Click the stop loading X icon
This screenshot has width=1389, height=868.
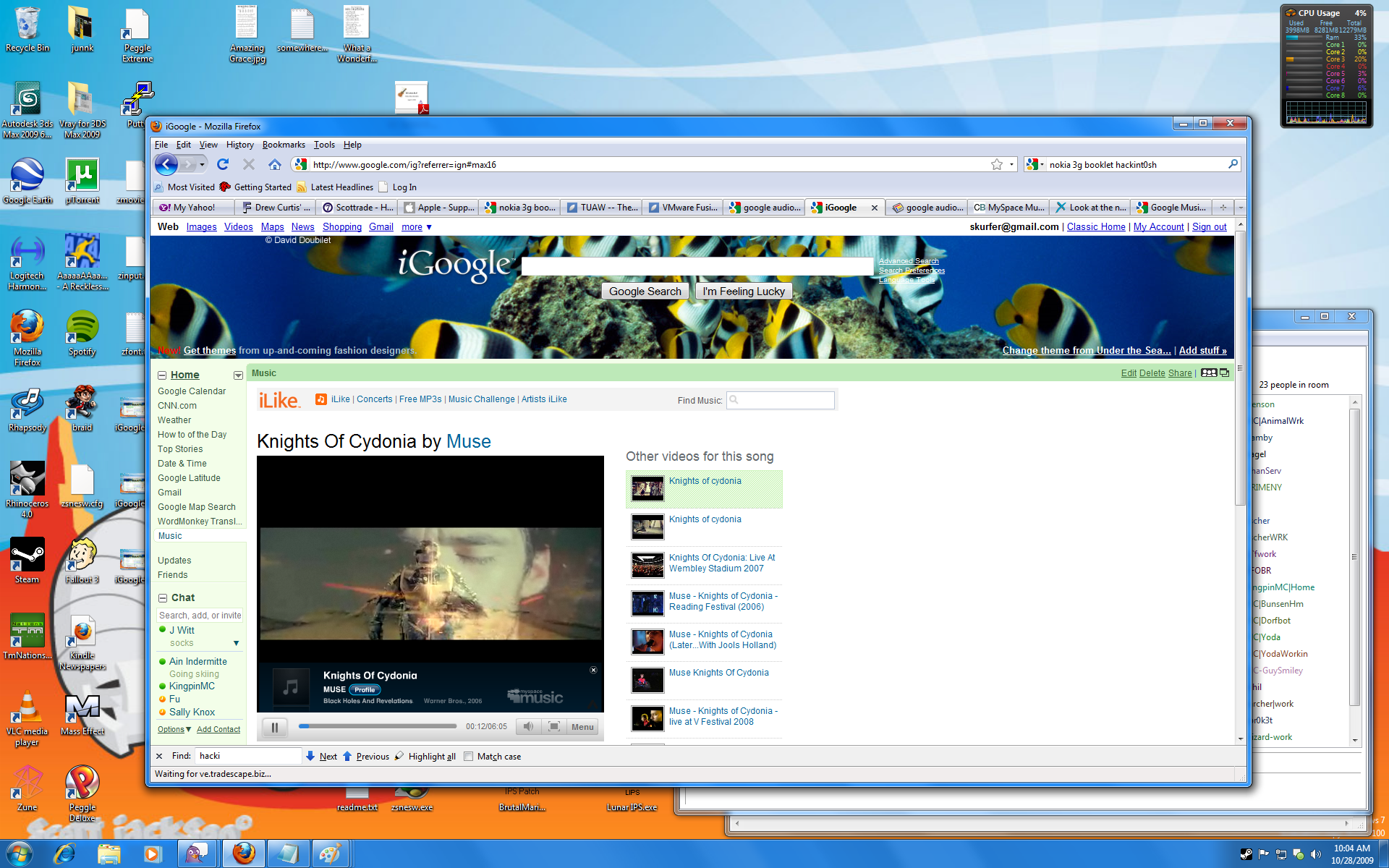[249, 164]
